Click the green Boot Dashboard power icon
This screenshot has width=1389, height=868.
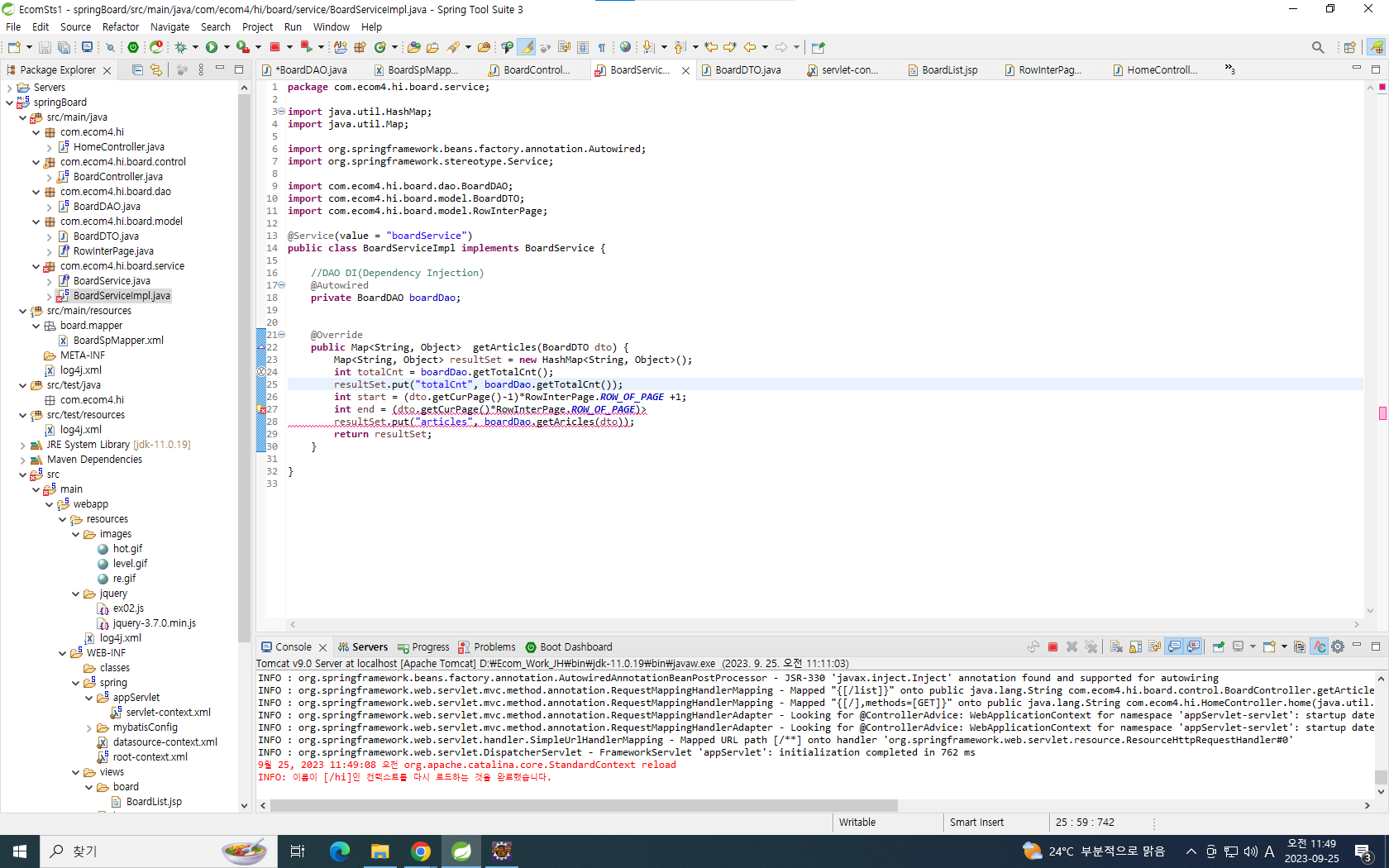click(x=132, y=47)
